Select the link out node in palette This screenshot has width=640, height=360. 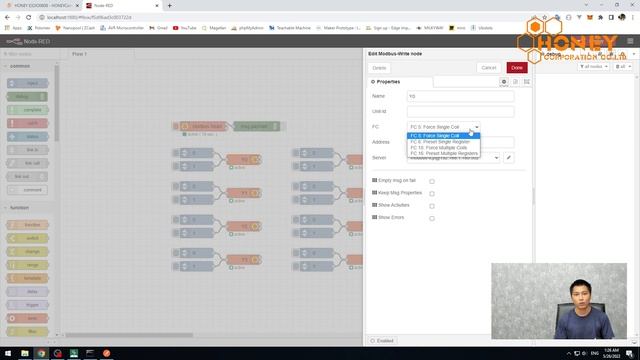tap(27, 177)
